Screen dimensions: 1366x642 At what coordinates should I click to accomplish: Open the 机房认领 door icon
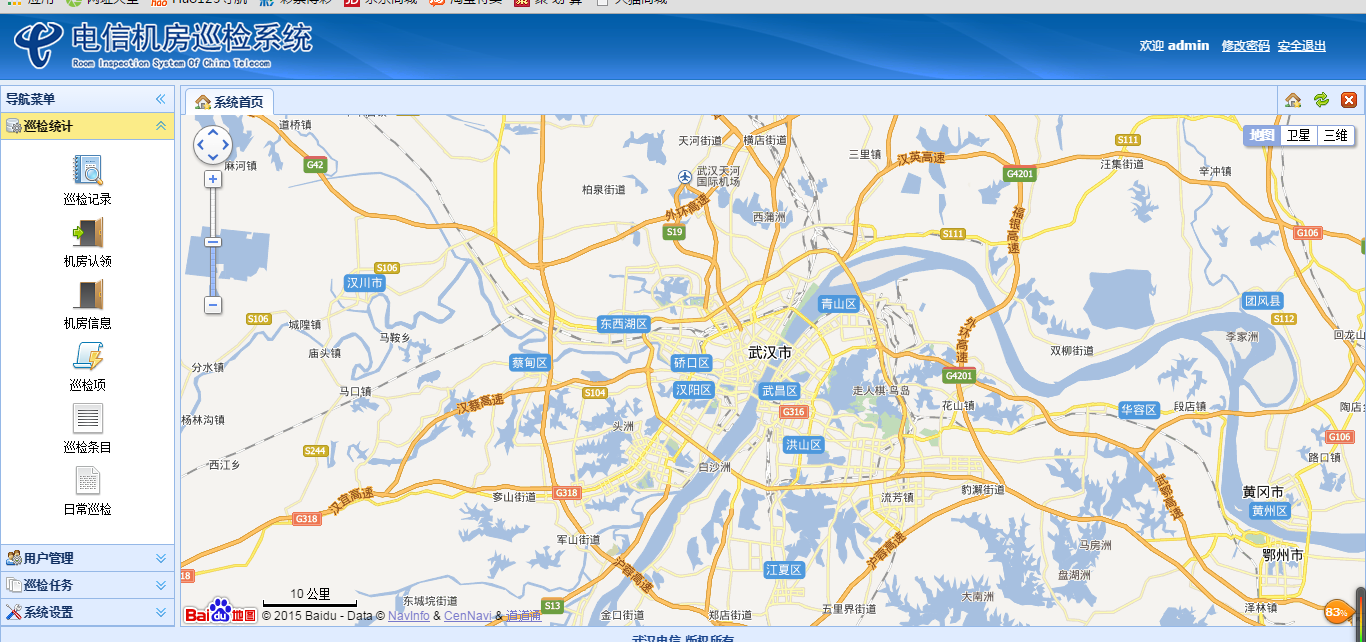click(x=88, y=233)
